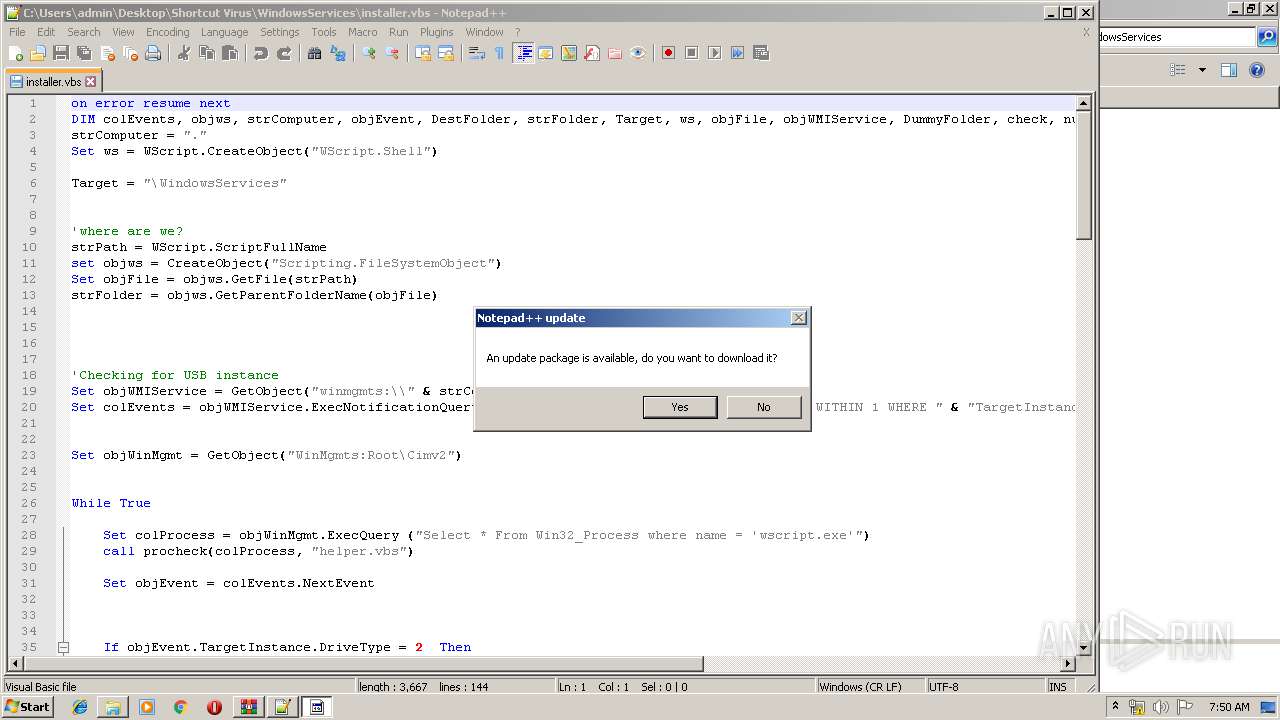Image resolution: width=1280 pixels, height=720 pixels.
Task: Save current recorded macro icon
Action: (x=761, y=53)
